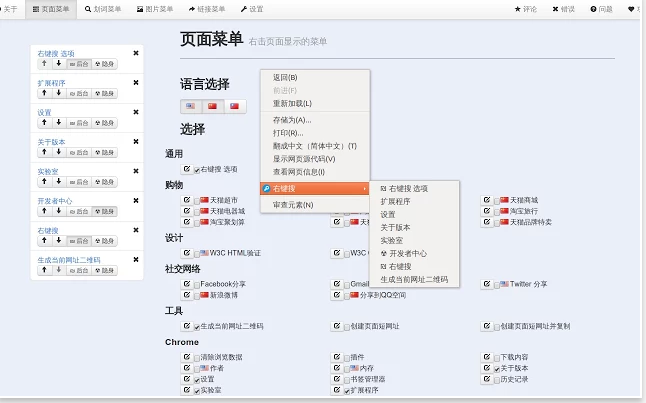
Task: Click the edit icon beside 天猫超市
Action: (187, 200)
